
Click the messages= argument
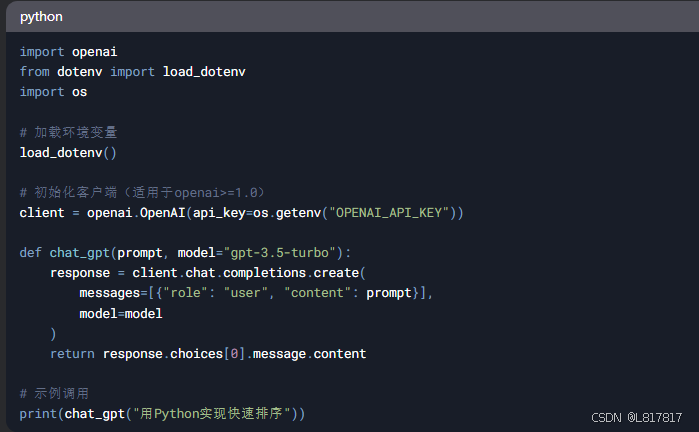tap(113, 293)
